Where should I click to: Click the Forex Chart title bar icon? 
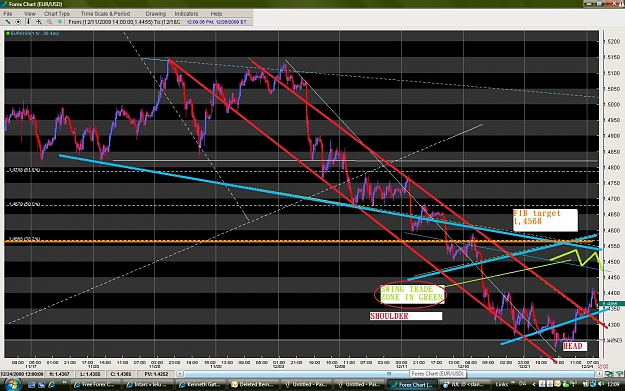pos(4,4)
